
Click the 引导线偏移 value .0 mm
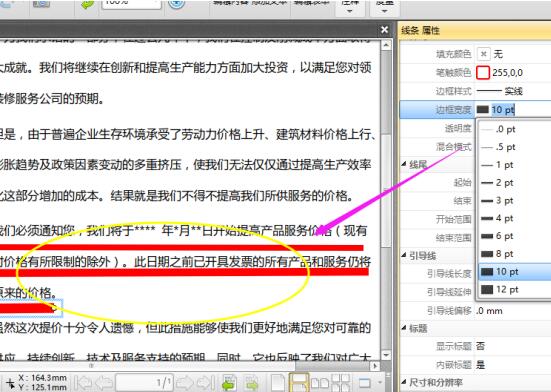coord(490,311)
